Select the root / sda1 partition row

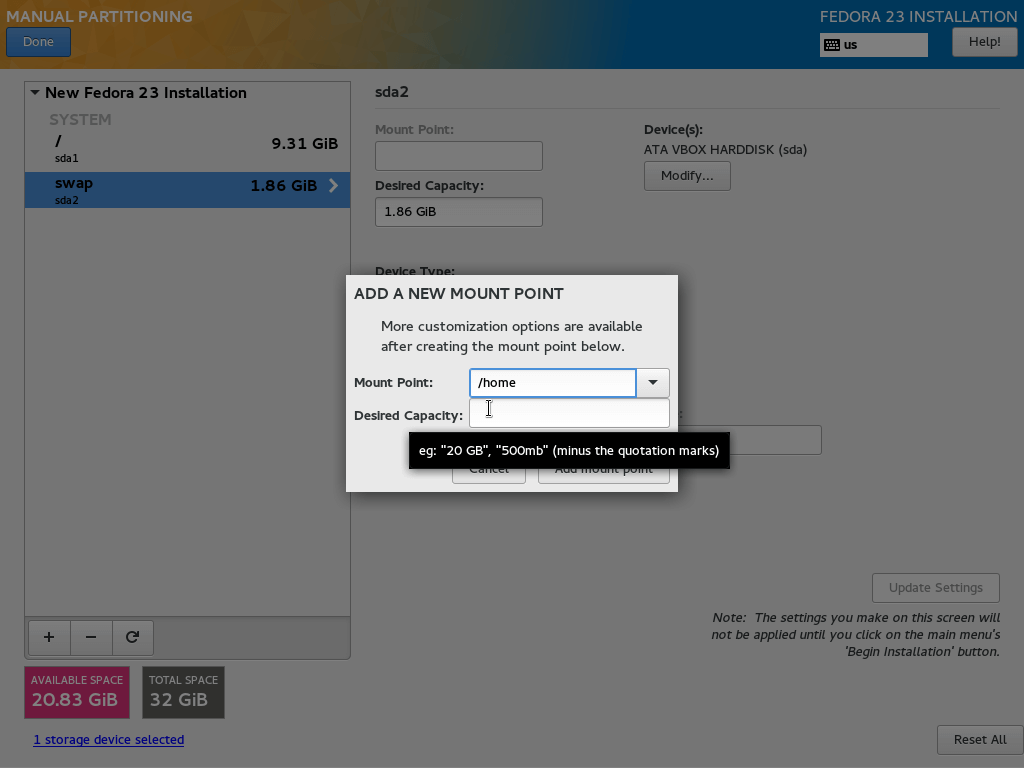(187, 149)
